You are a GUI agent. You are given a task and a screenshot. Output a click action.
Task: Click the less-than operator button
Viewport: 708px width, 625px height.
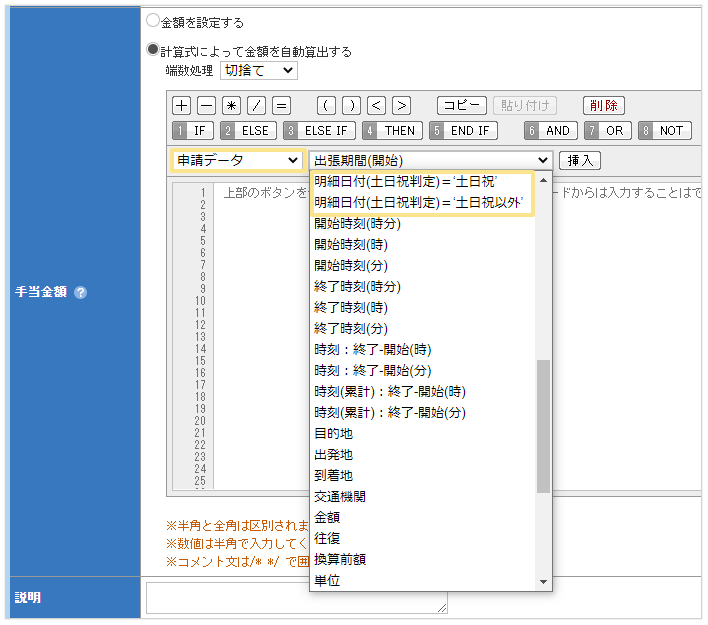click(x=376, y=105)
